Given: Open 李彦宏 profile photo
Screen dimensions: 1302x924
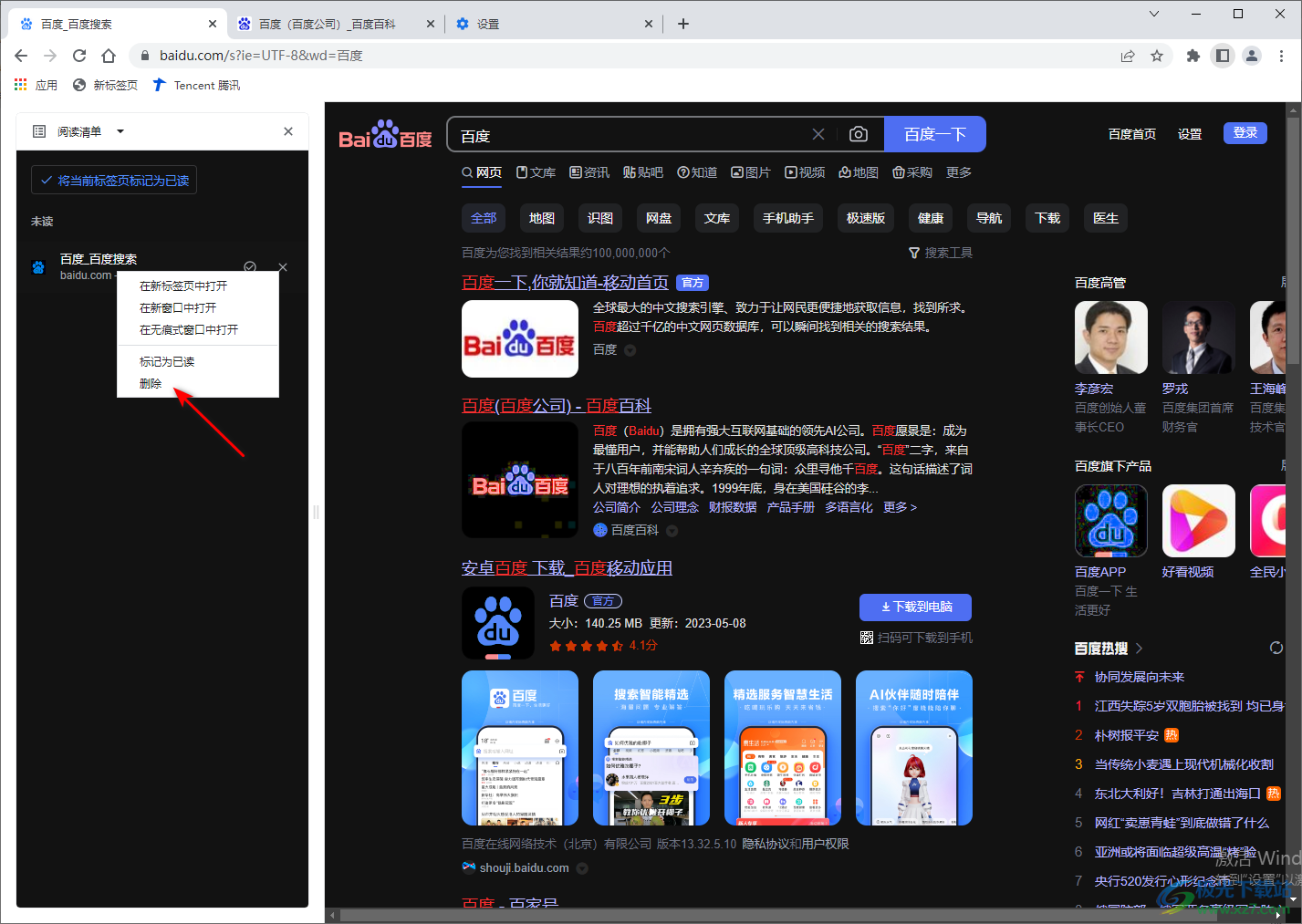Looking at the screenshot, I should [x=1111, y=337].
